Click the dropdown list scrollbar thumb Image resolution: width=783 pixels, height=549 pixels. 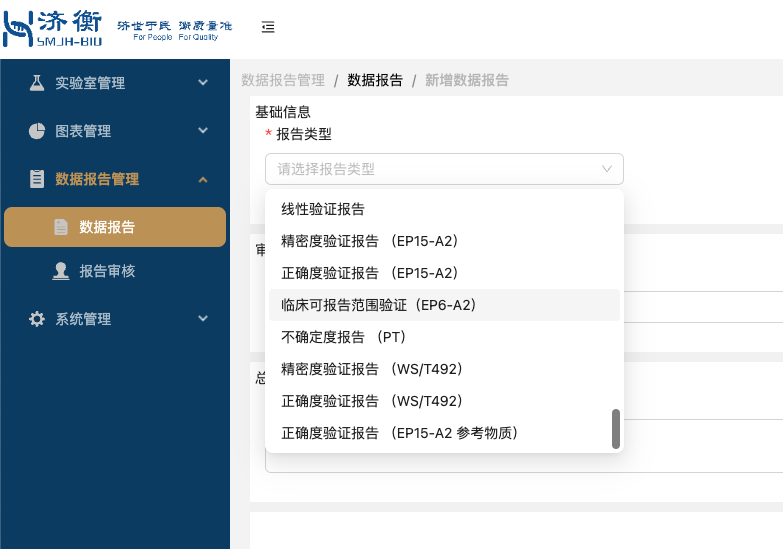[x=616, y=429]
